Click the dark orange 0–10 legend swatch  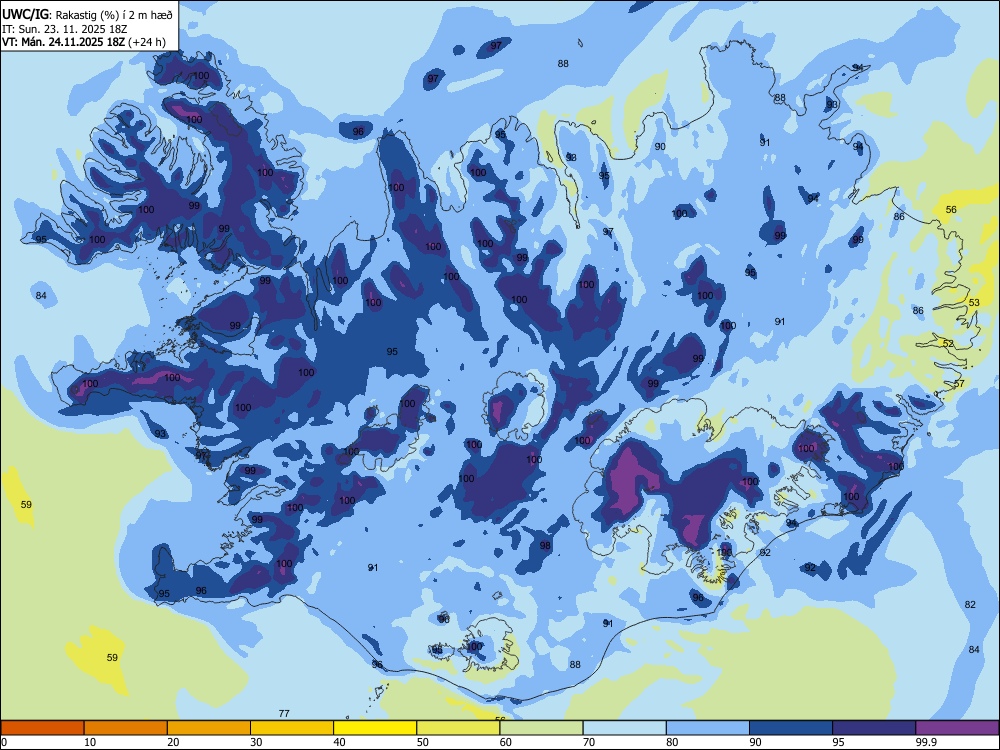[43, 728]
